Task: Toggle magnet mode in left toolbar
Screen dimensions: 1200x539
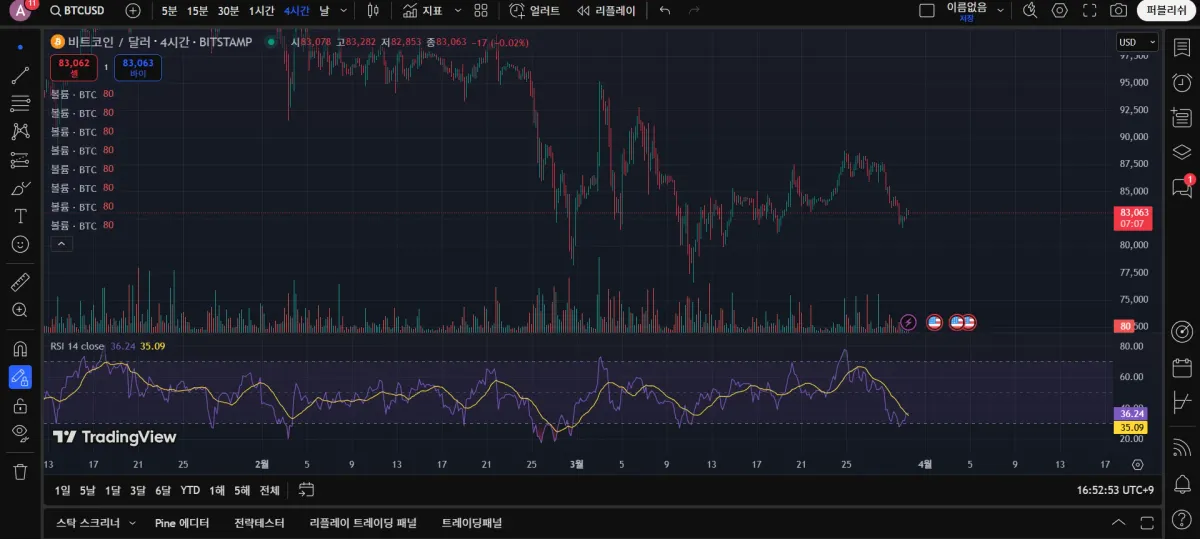Action: (x=20, y=349)
